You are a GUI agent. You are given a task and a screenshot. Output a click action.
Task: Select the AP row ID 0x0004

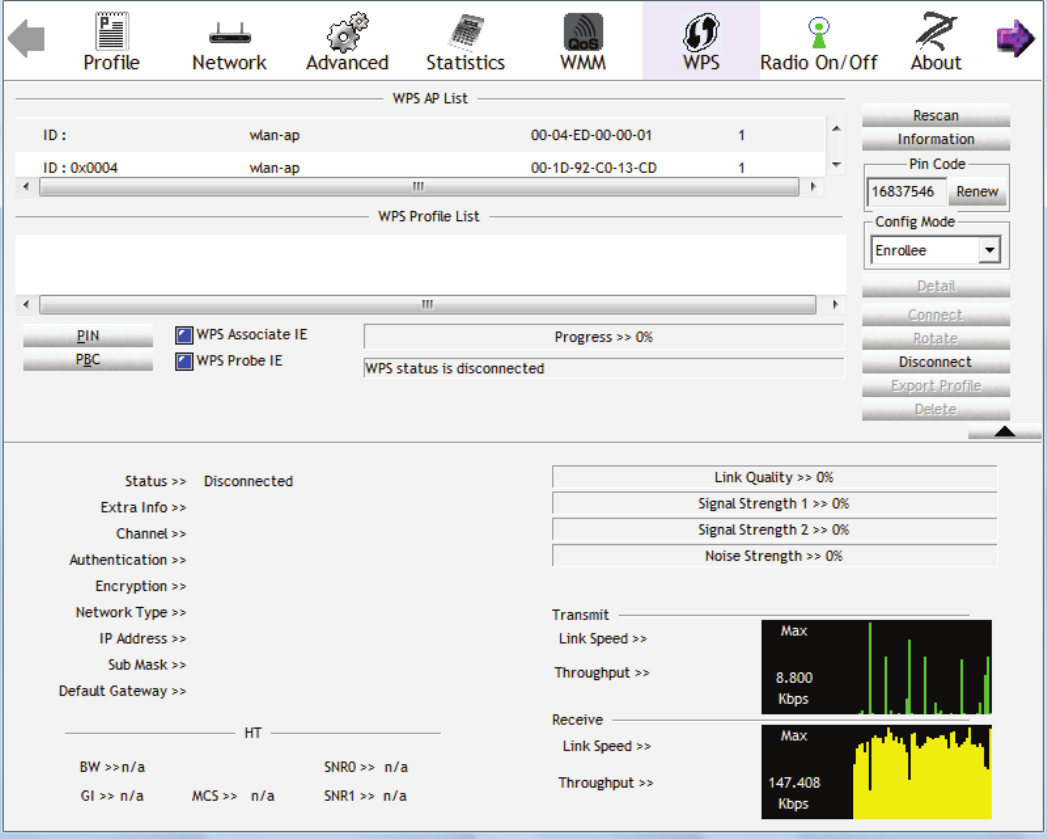tap(421, 167)
